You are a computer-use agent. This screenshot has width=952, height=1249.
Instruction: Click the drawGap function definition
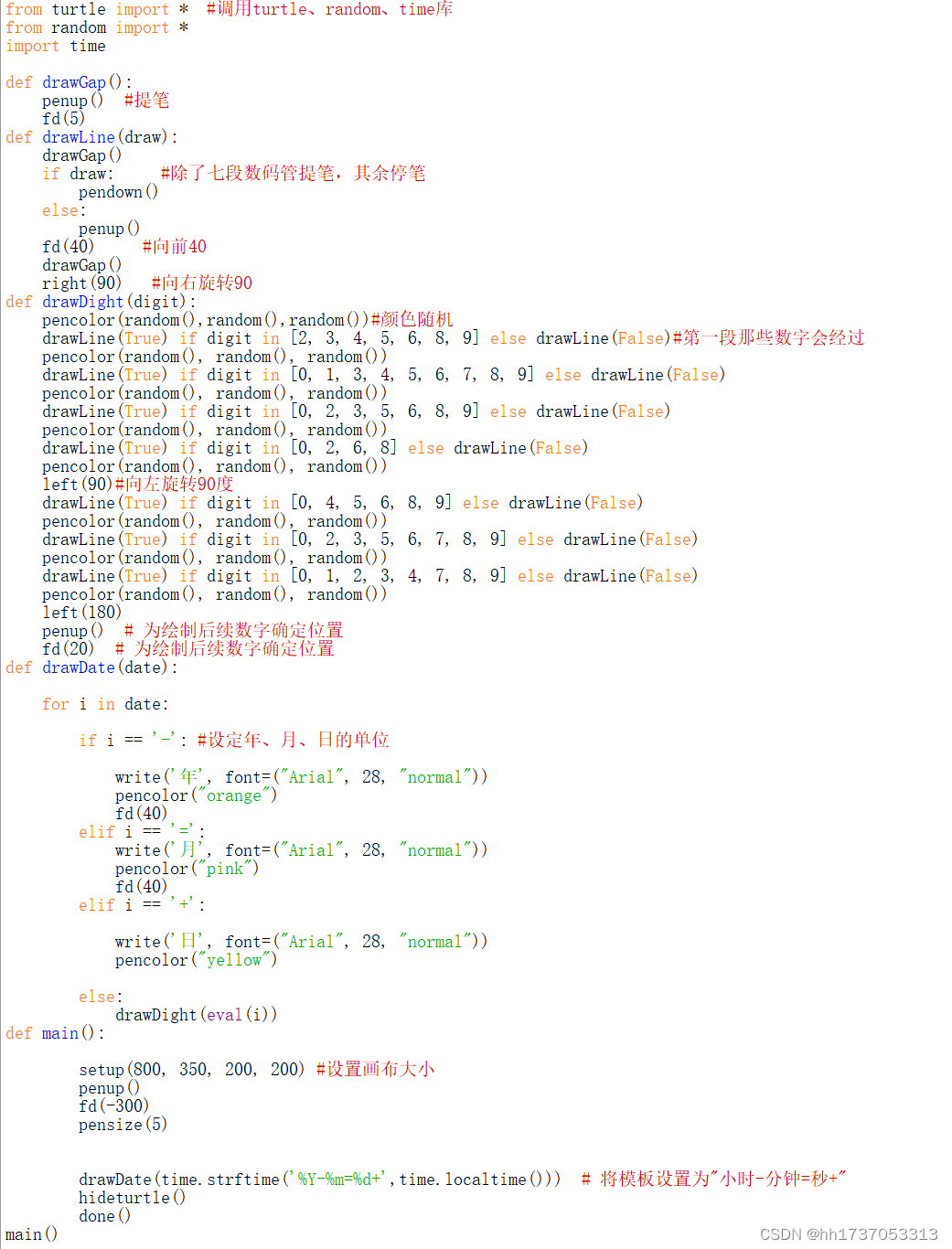pyautogui.click(x=73, y=81)
